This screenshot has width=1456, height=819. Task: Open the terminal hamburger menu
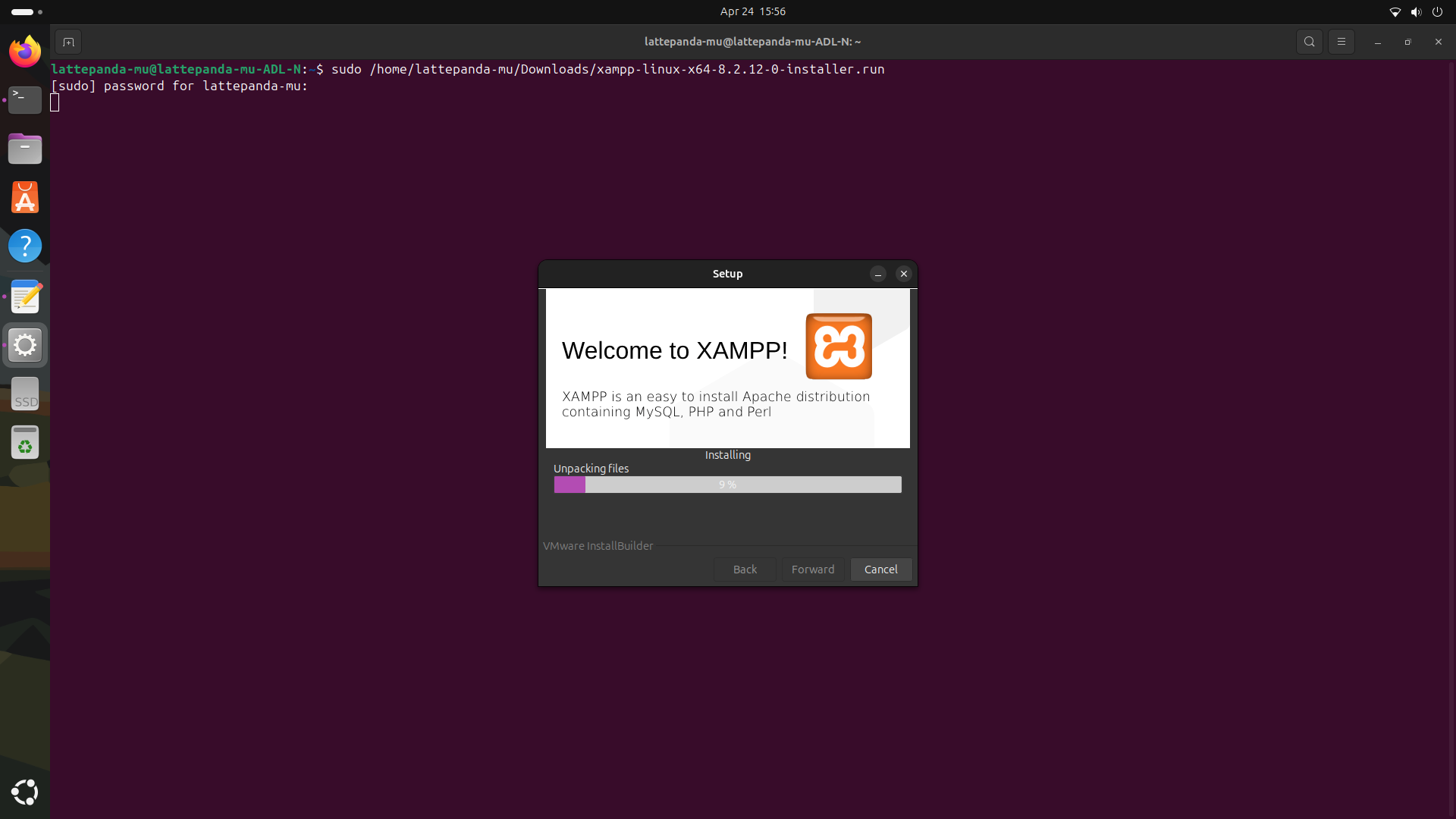tap(1341, 42)
